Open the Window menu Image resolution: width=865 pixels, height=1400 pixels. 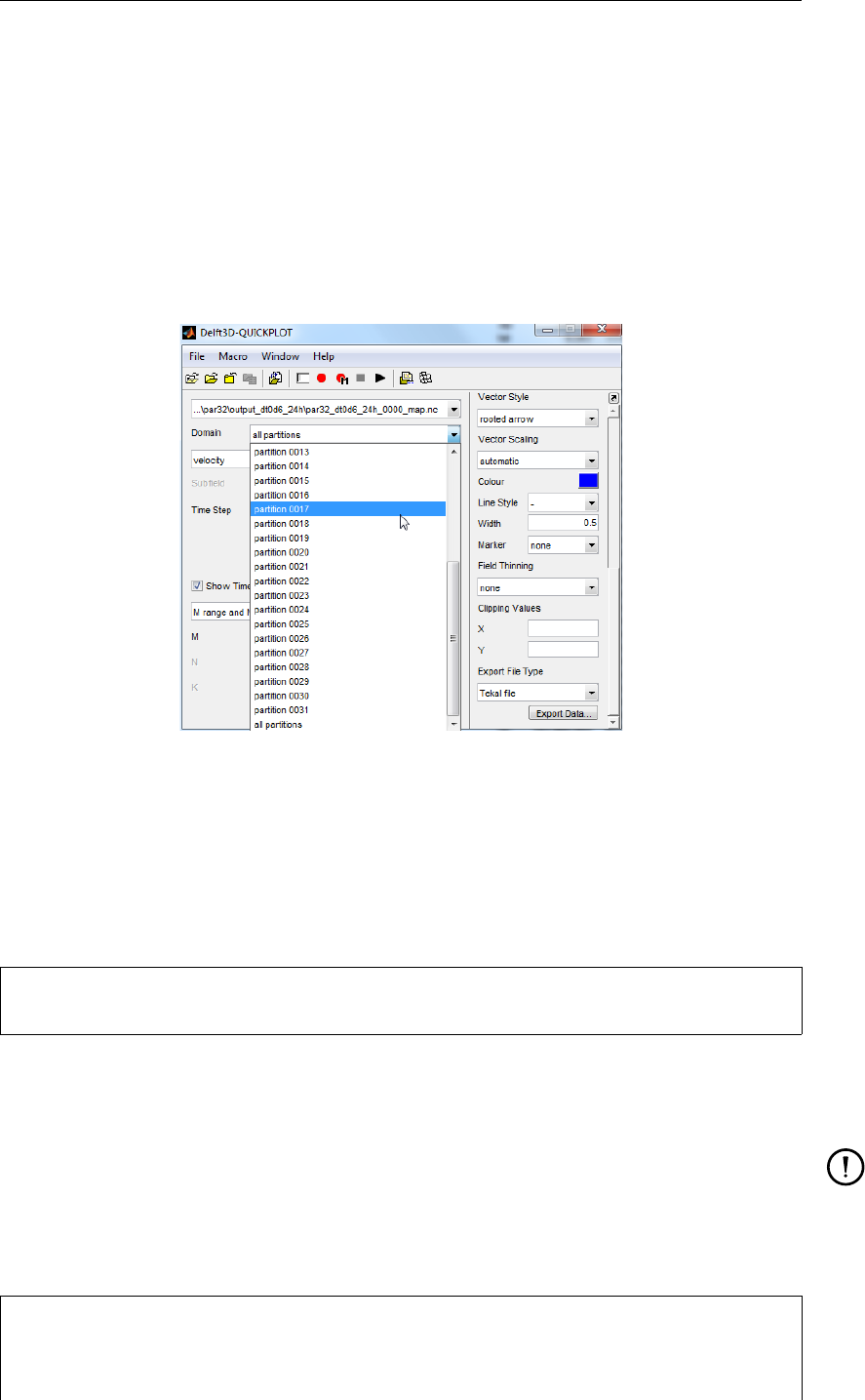coord(280,357)
